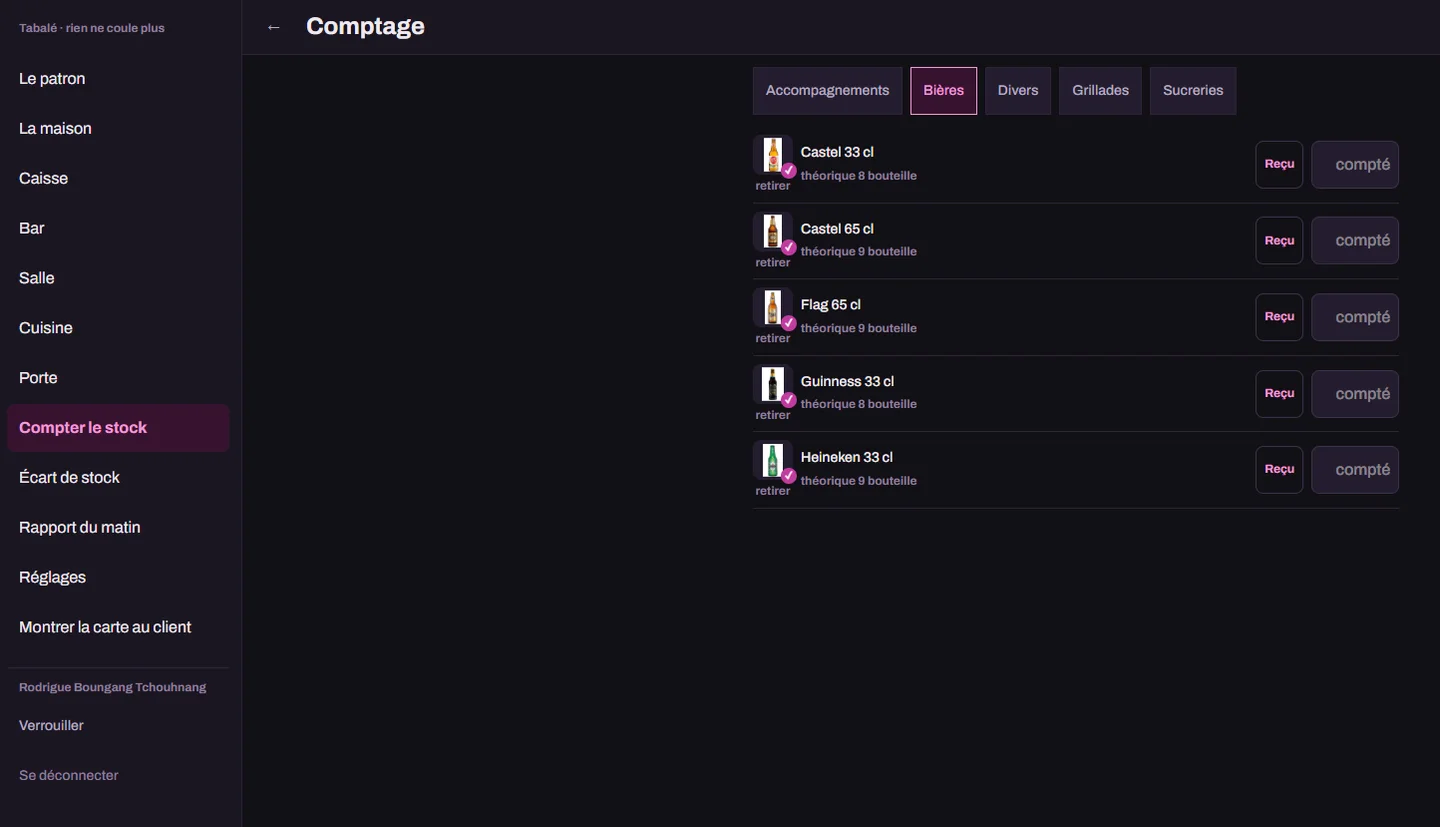Click Se déconnecter to log out
Image resolution: width=1440 pixels, height=827 pixels.
pos(118,776)
